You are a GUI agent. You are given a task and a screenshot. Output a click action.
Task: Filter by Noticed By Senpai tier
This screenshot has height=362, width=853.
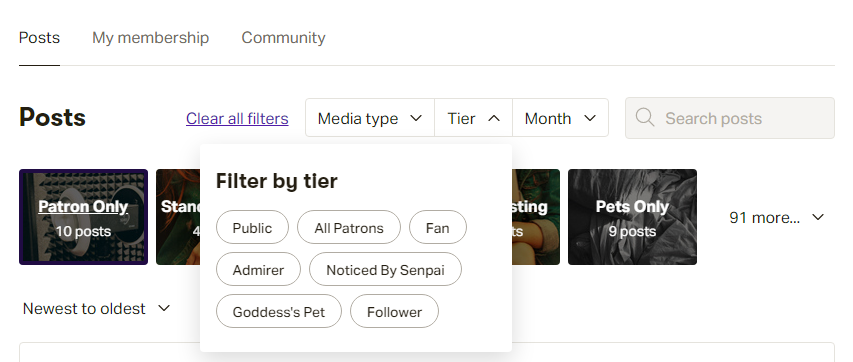[x=385, y=269]
